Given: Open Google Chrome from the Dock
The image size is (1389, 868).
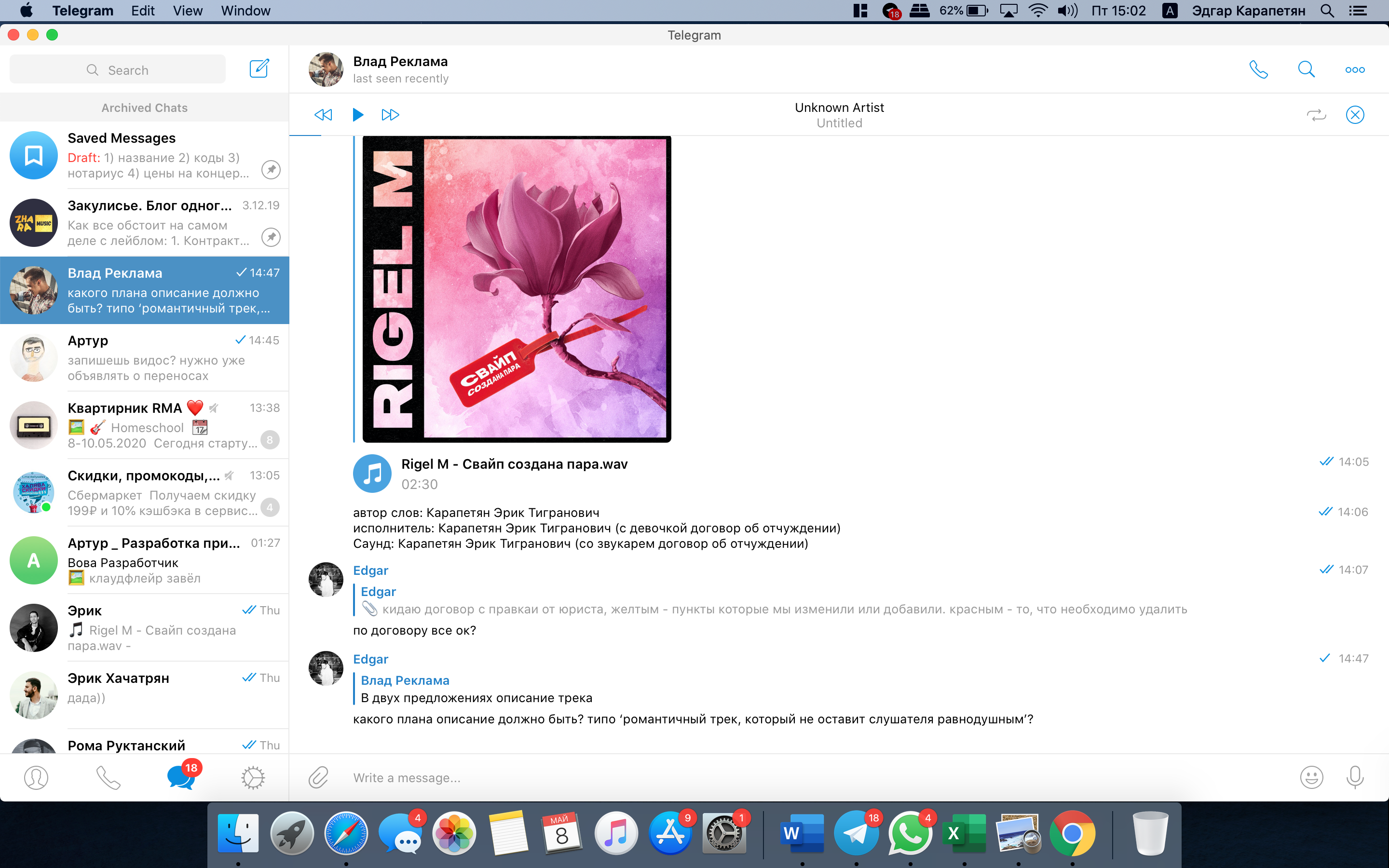Looking at the screenshot, I should tap(1072, 833).
